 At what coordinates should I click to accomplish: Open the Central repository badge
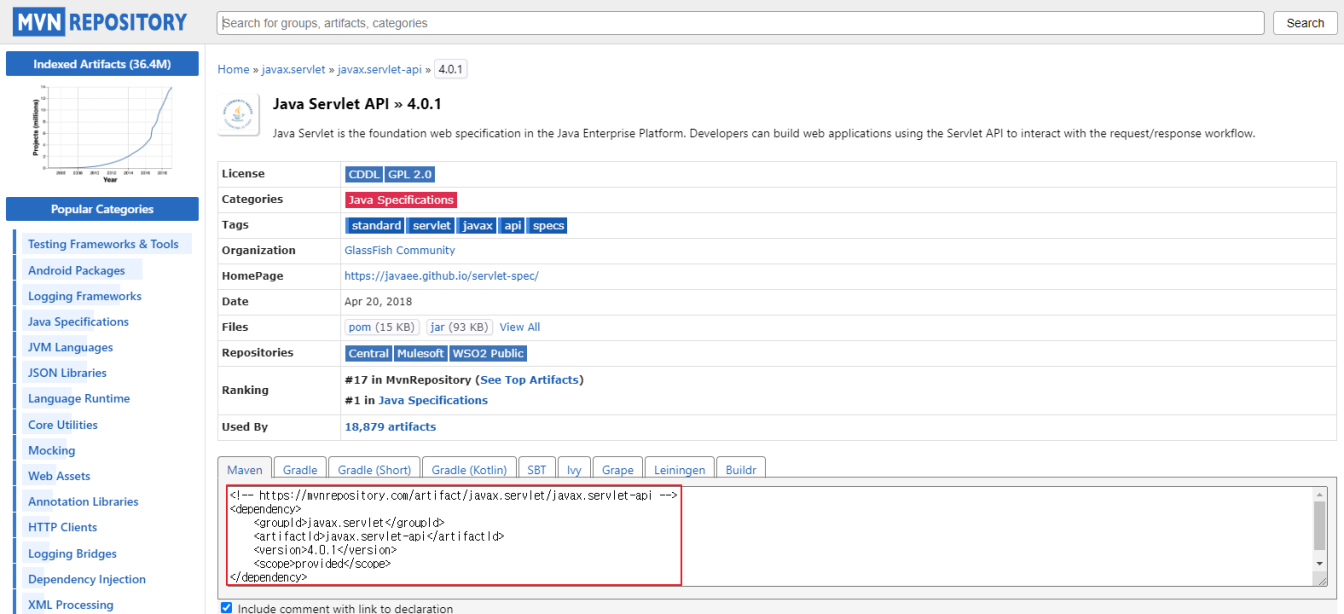point(368,353)
